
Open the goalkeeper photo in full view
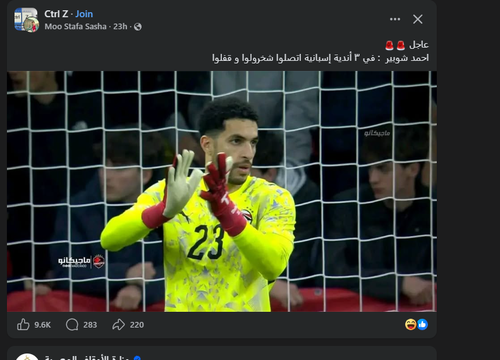pyautogui.click(x=222, y=191)
